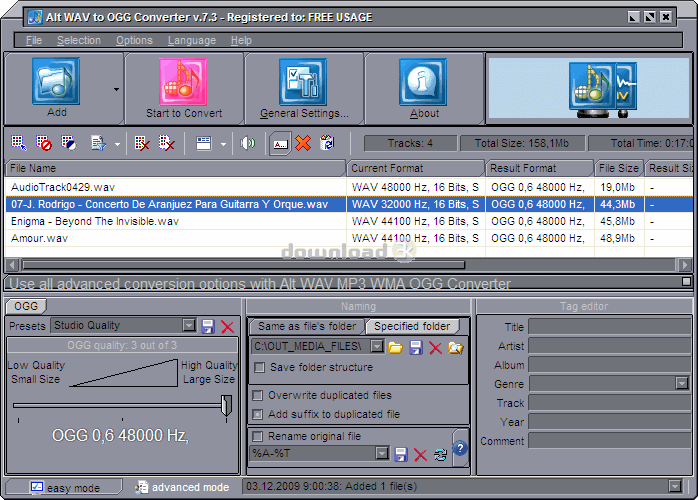Screen dimensions: 698x500
Task: Click the filter selection funnel icon
Action: [x=98, y=143]
